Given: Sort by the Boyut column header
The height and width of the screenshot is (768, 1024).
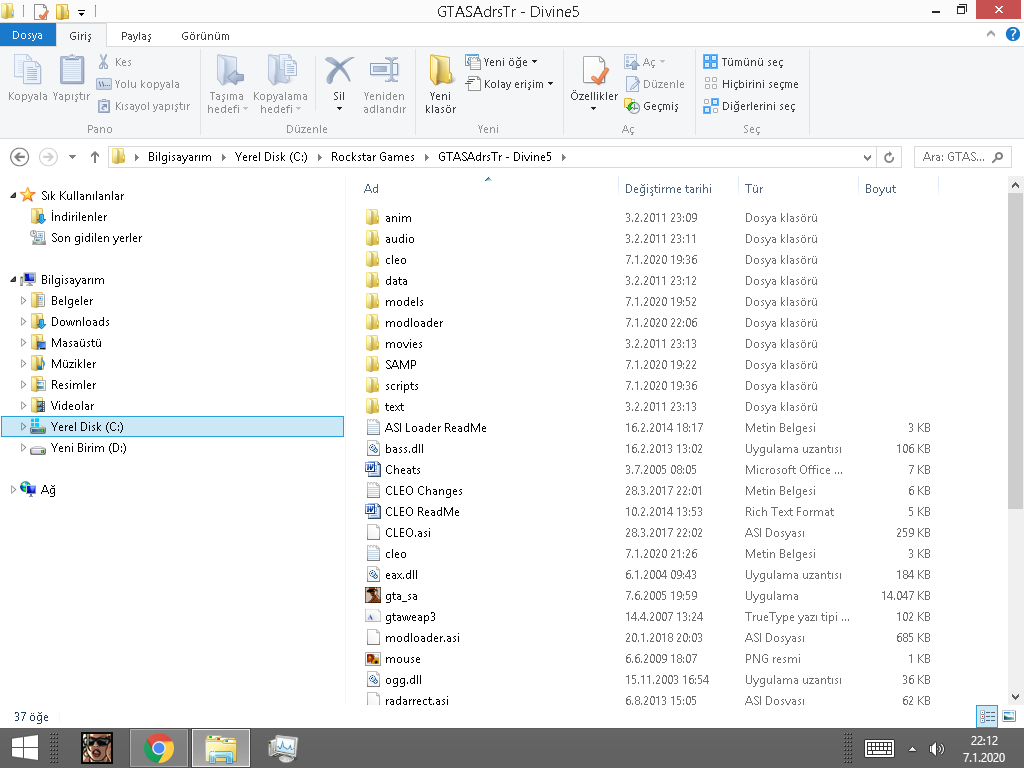Looking at the screenshot, I should point(897,189).
